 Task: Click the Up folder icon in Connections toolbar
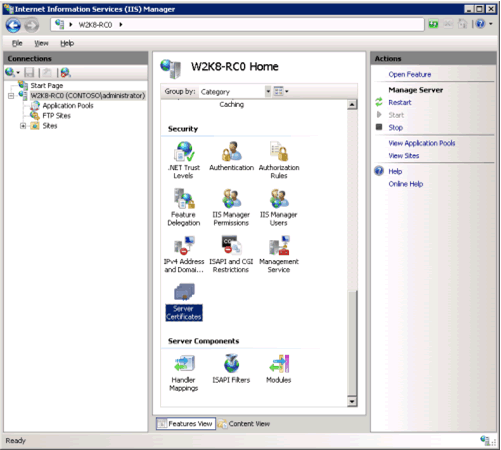pyautogui.click(x=47, y=72)
